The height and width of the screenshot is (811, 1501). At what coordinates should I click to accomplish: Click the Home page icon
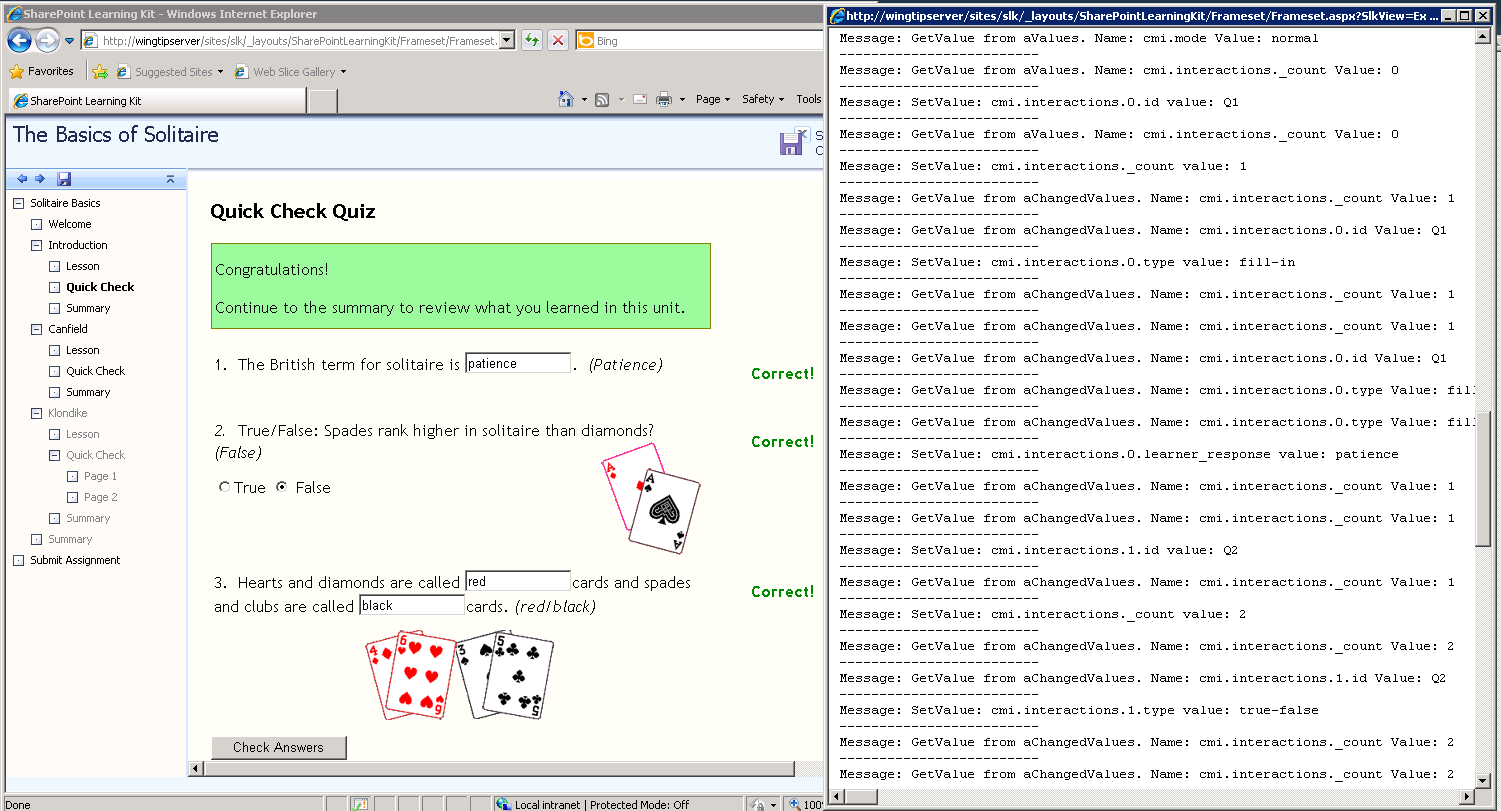[x=566, y=99]
